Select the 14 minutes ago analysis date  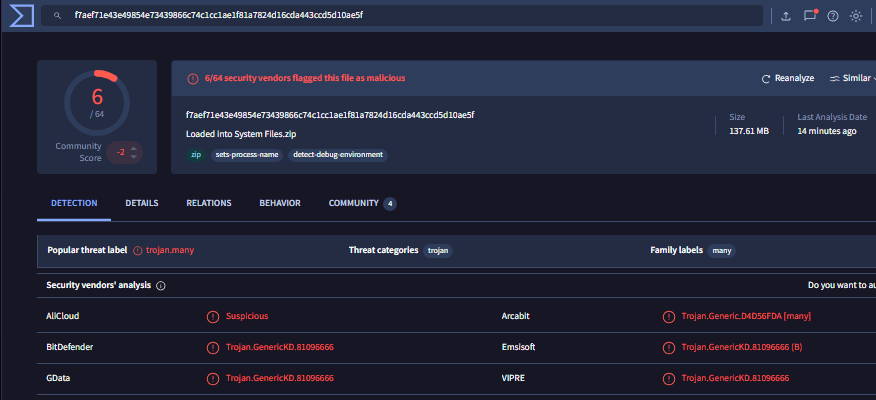(x=827, y=131)
